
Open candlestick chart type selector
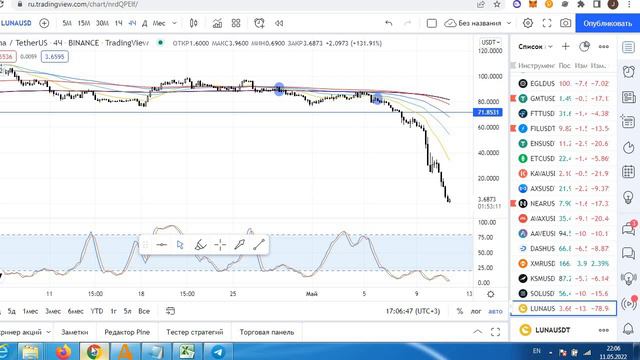(193, 23)
